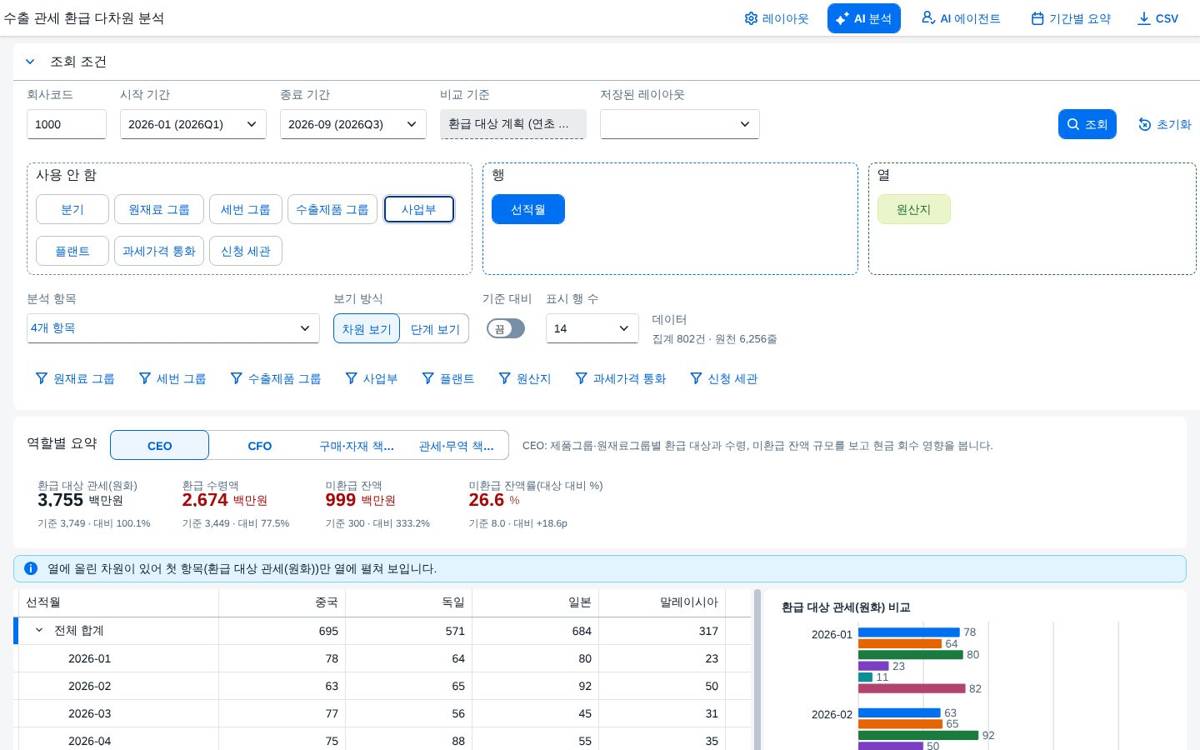The height and width of the screenshot is (750, 1200).
Task: Click the 일본 column header
Action: [536, 602]
